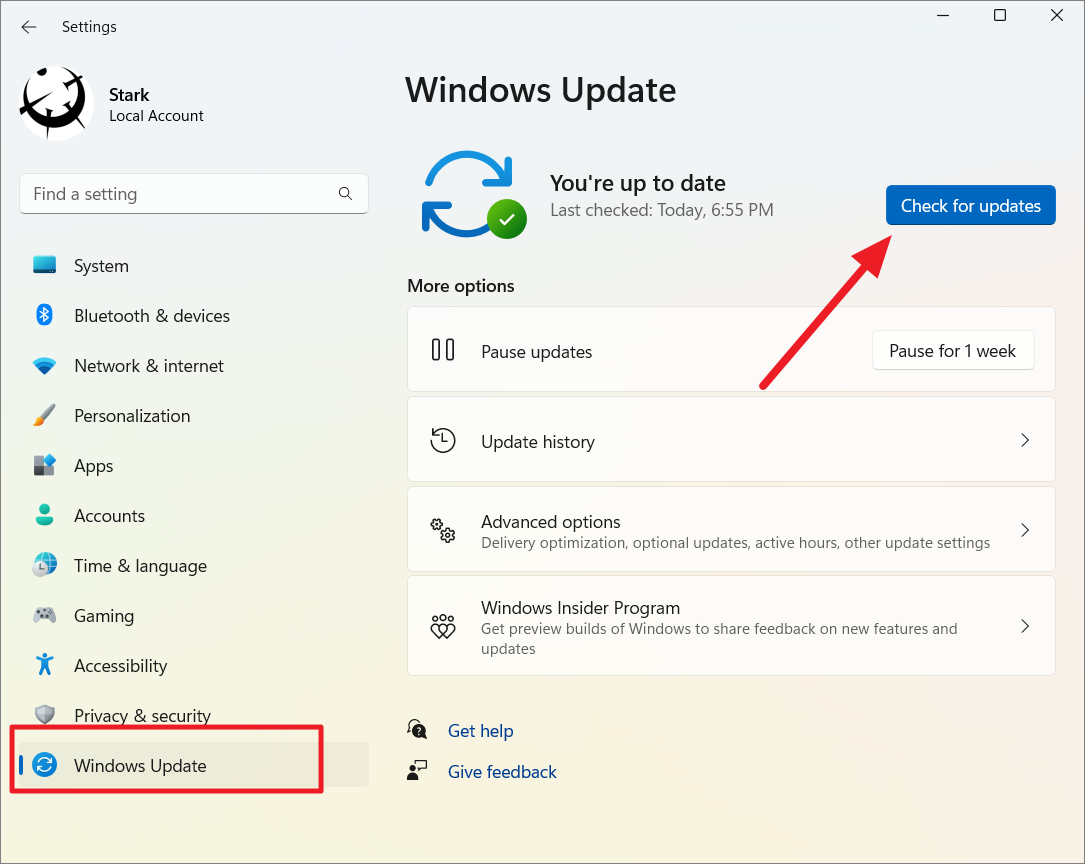Open Gaming settings label

pos(104,616)
